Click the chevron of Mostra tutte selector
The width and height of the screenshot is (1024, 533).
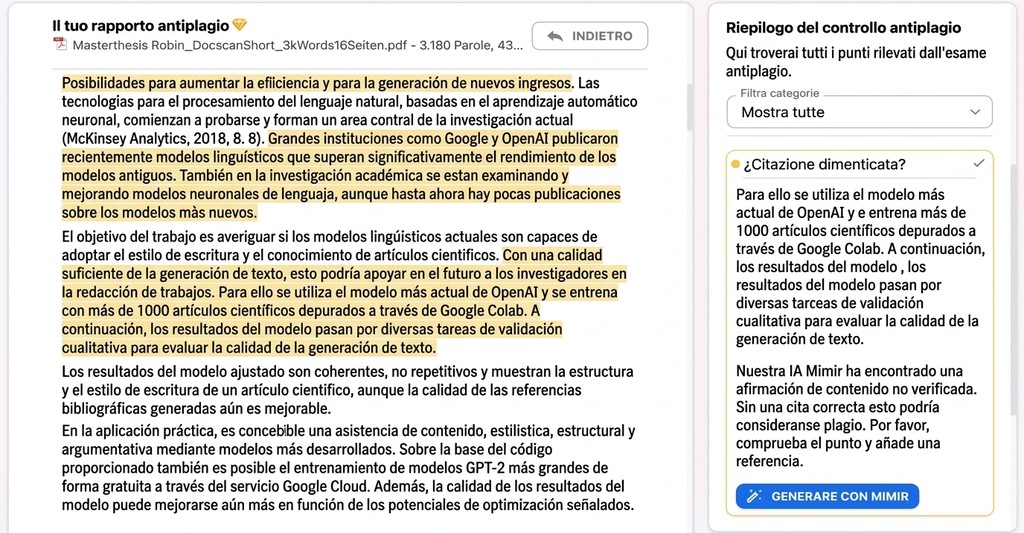975,112
